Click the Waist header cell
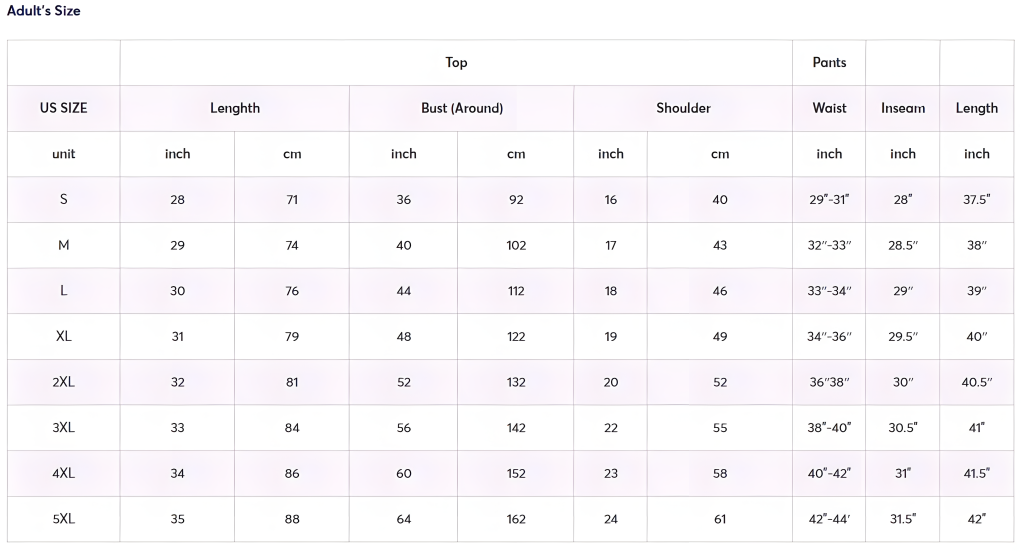This screenshot has height=551, width=1024. pyautogui.click(x=829, y=108)
